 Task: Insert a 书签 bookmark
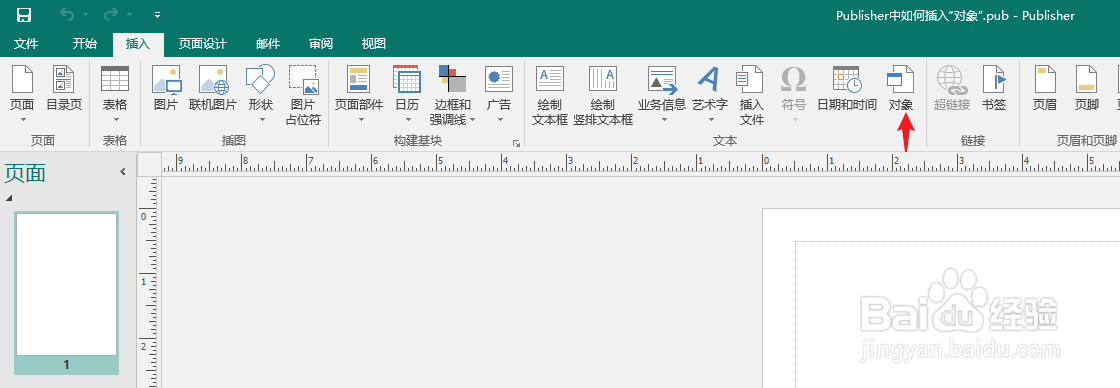click(994, 88)
